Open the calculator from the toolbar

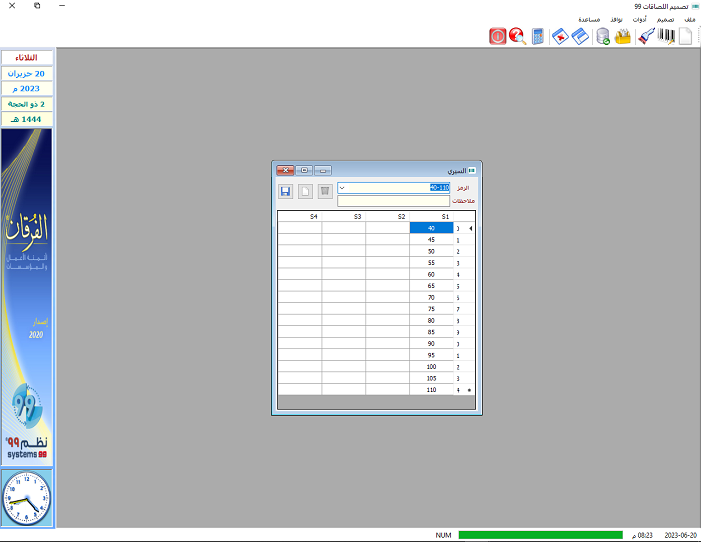(538, 37)
